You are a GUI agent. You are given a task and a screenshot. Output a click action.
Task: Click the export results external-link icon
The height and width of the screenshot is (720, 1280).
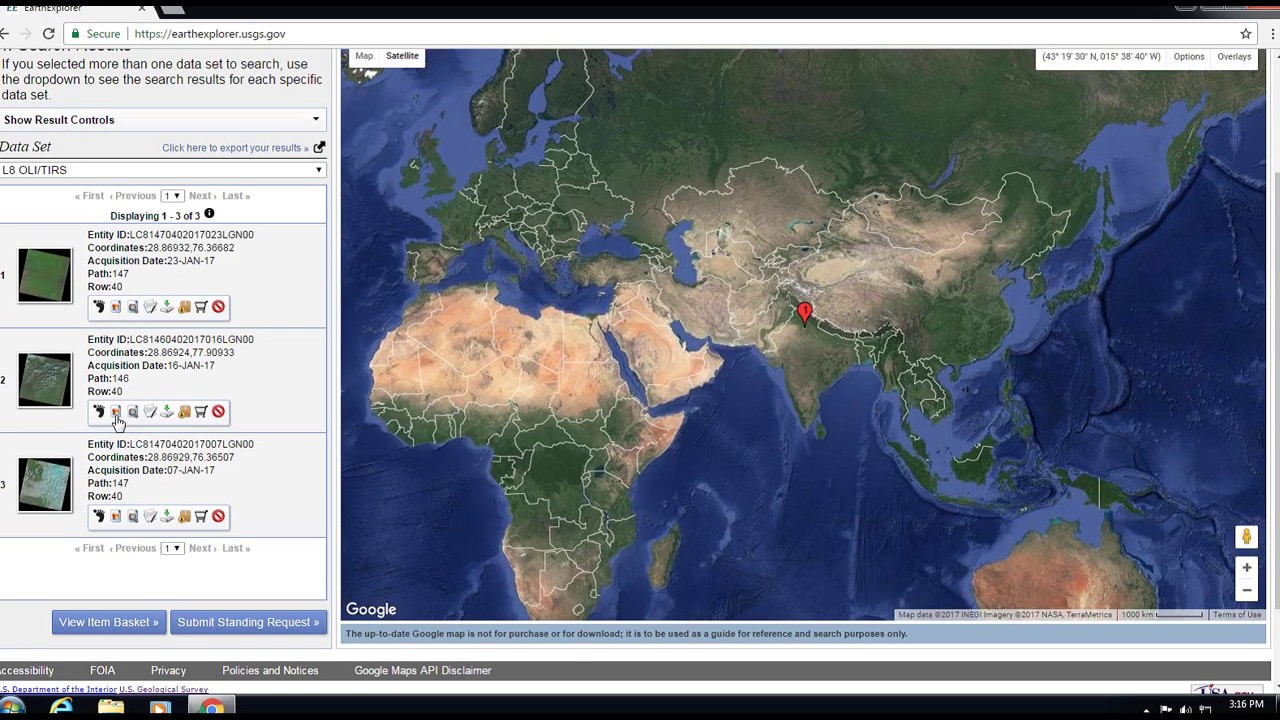pyautogui.click(x=319, y=147)
